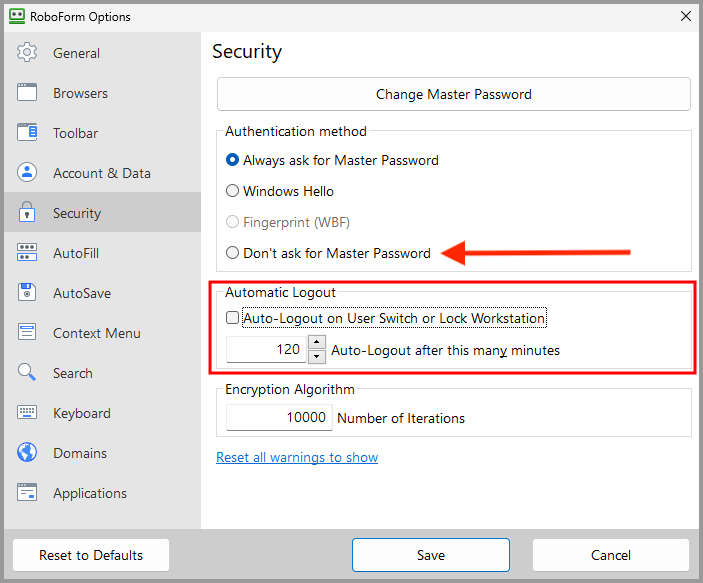Image resolution: width=703 pixels, height=583 pixels.
Task: Click Reset all warnings to show link
Action: [297, 457]
